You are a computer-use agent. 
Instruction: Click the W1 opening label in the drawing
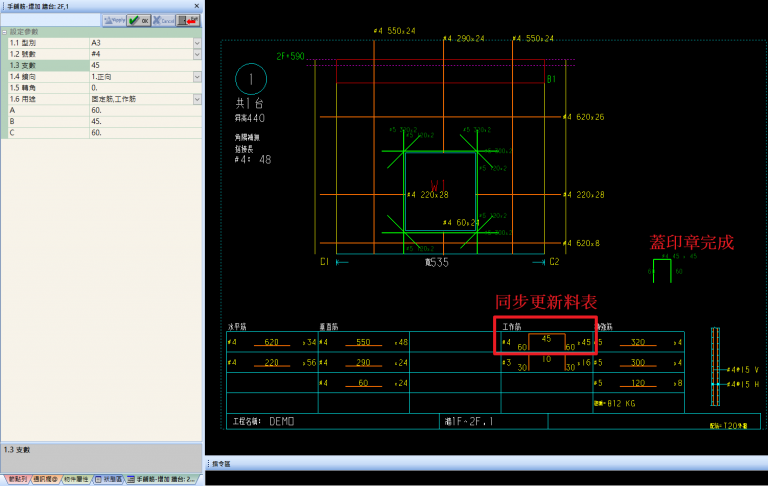437,186
